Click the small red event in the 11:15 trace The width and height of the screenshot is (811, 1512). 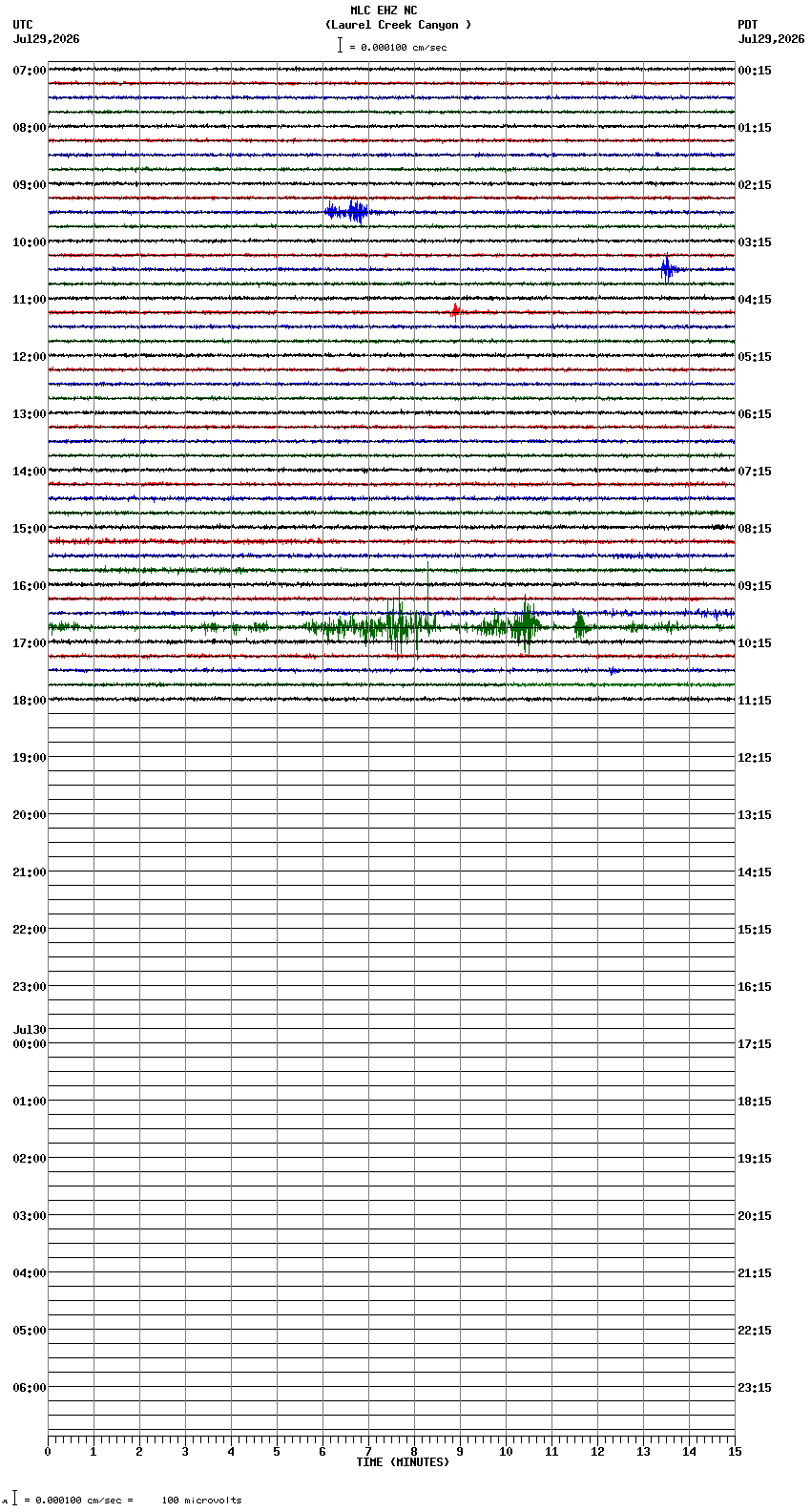tap(456, 311)
